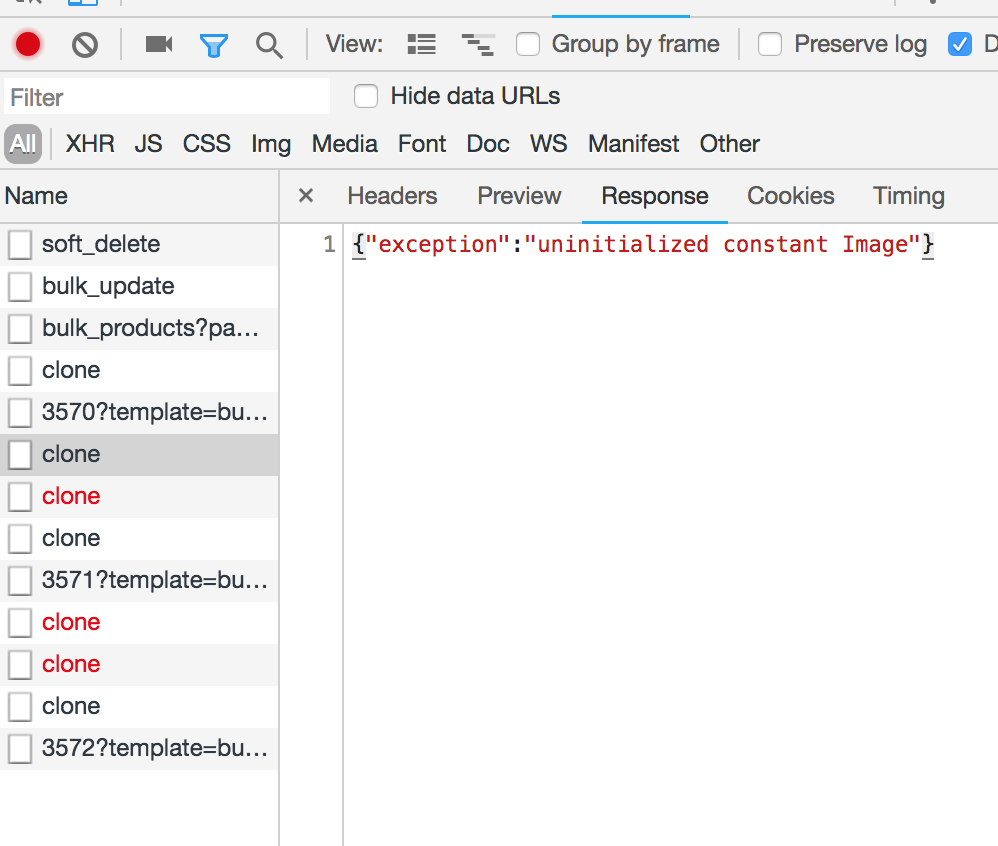The image size is (998, 846).
Task: Switch to large request rows view
Action: tap(421, 45)
